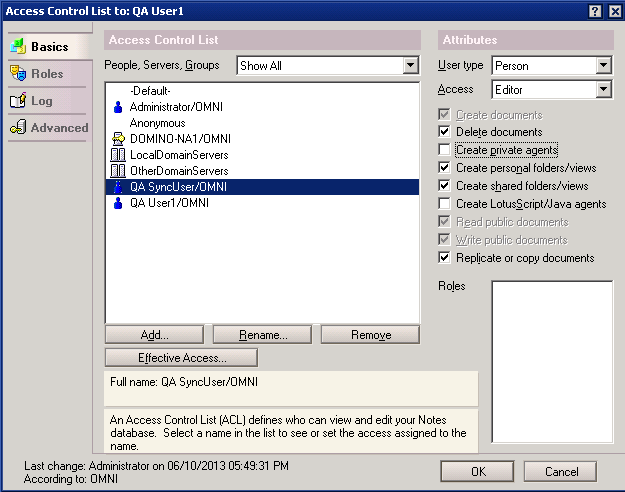Screen dimensions: 625x492
Task: Click the According to: OMNI text
Action: [x=71, y=478]
